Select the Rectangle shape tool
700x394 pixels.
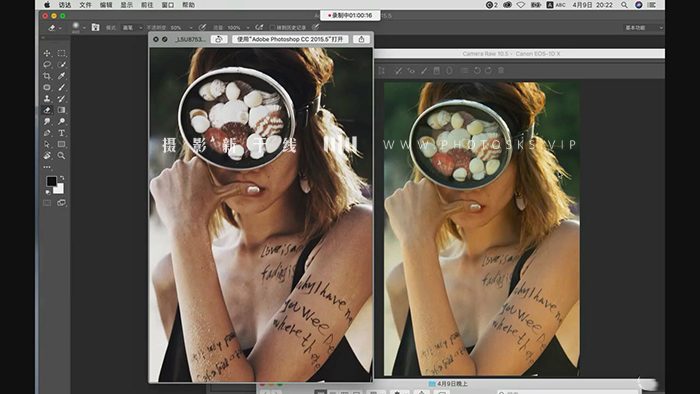click(62, 144)
